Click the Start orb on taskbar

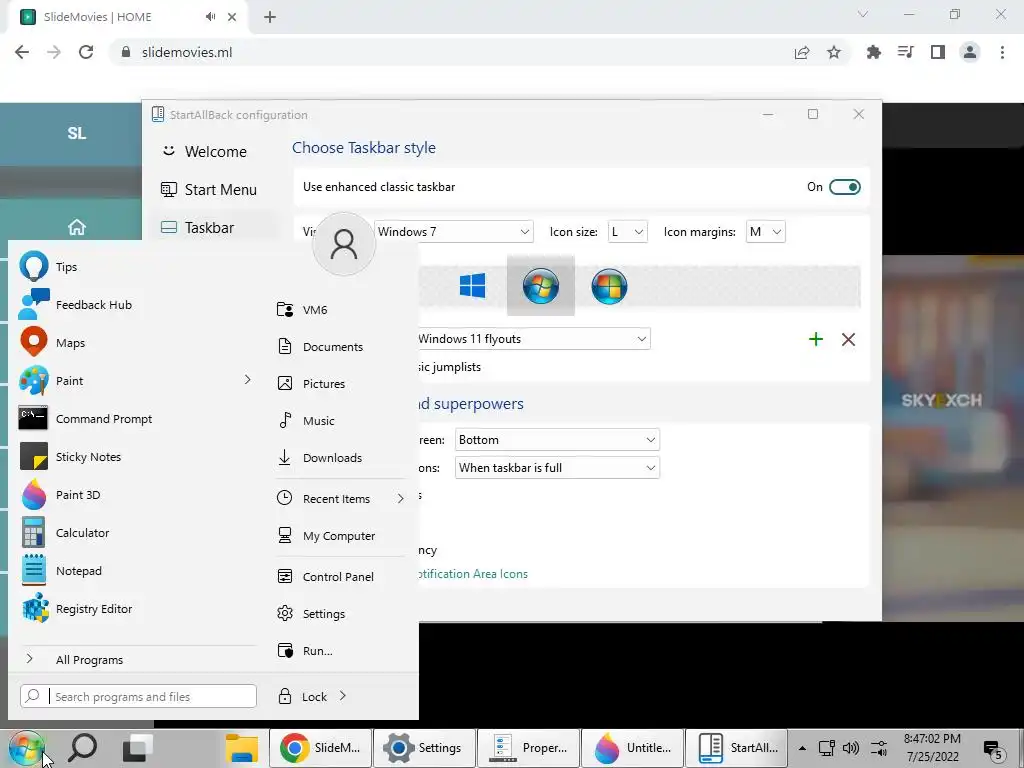pyautogui.click(x=26, y=748)
